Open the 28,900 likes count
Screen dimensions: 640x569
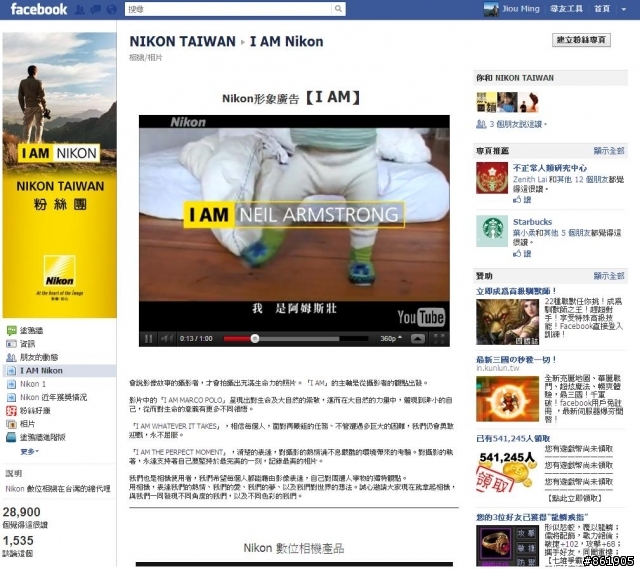22,512
